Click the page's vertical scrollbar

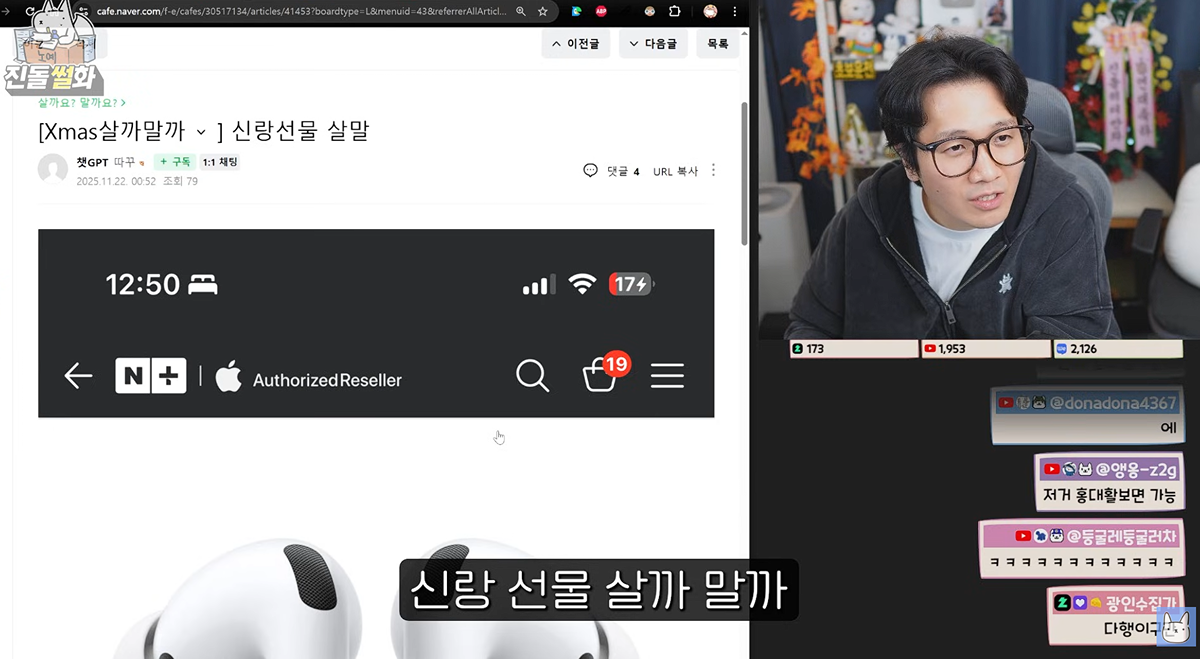pyautogui.click(x=744, y=170)
